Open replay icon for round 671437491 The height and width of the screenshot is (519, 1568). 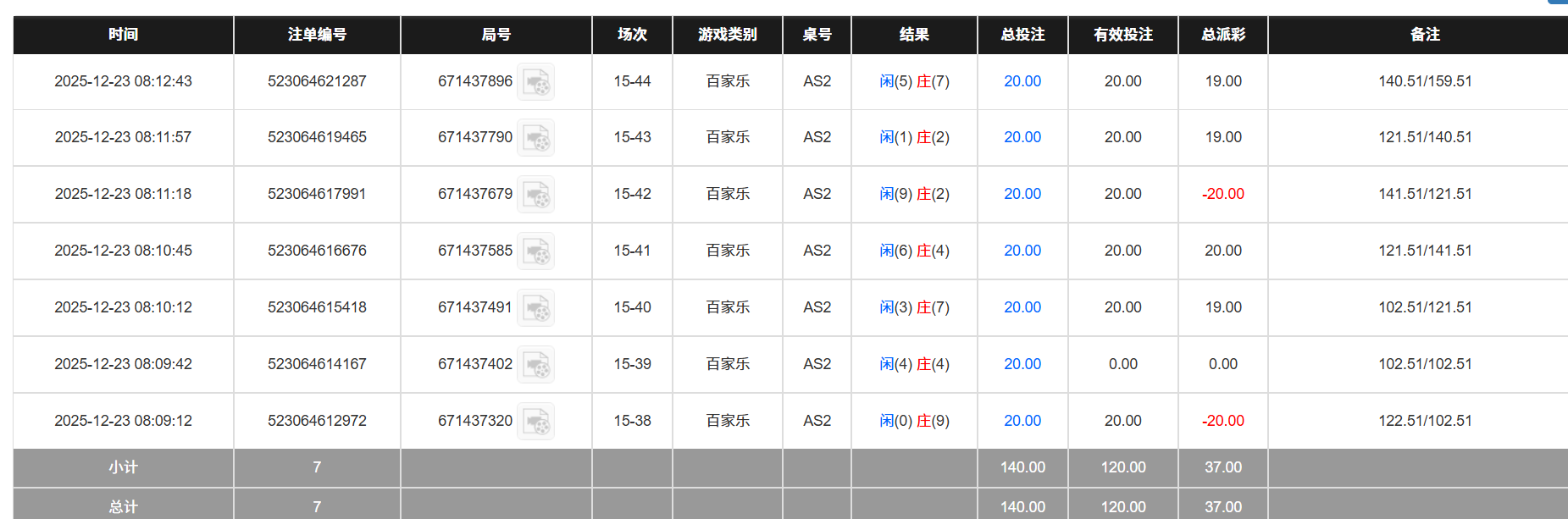[535, 308]
